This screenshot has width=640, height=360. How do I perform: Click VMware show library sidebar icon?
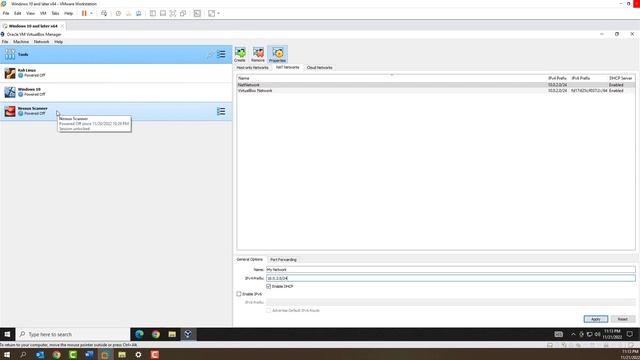coord(153,13)
